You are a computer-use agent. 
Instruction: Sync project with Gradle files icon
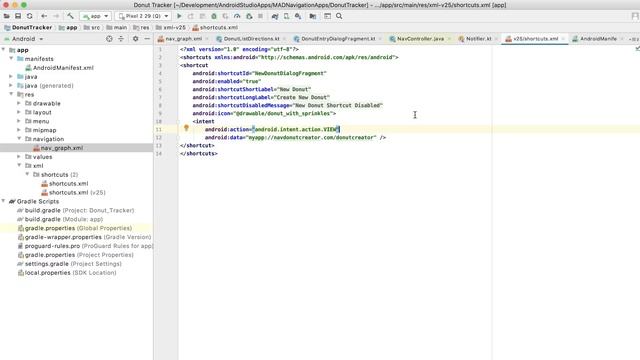pos(275,16)
